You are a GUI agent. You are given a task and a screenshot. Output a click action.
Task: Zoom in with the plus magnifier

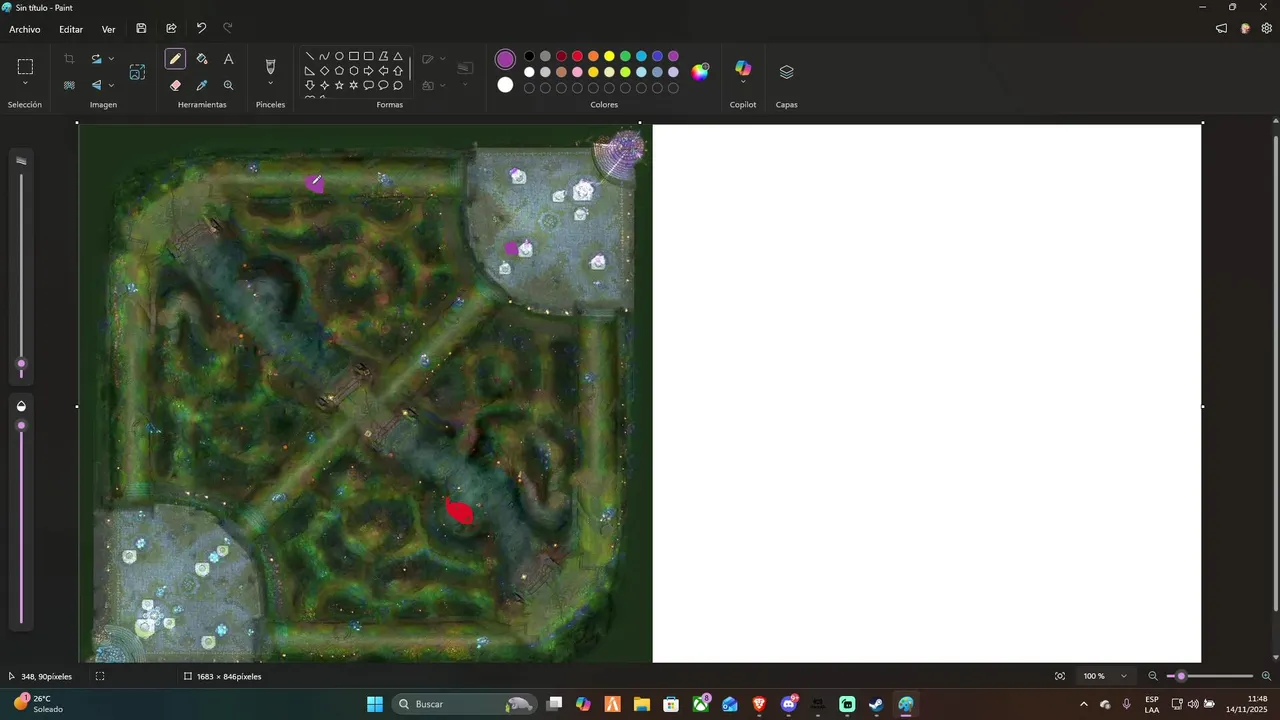coord(1266,676)
